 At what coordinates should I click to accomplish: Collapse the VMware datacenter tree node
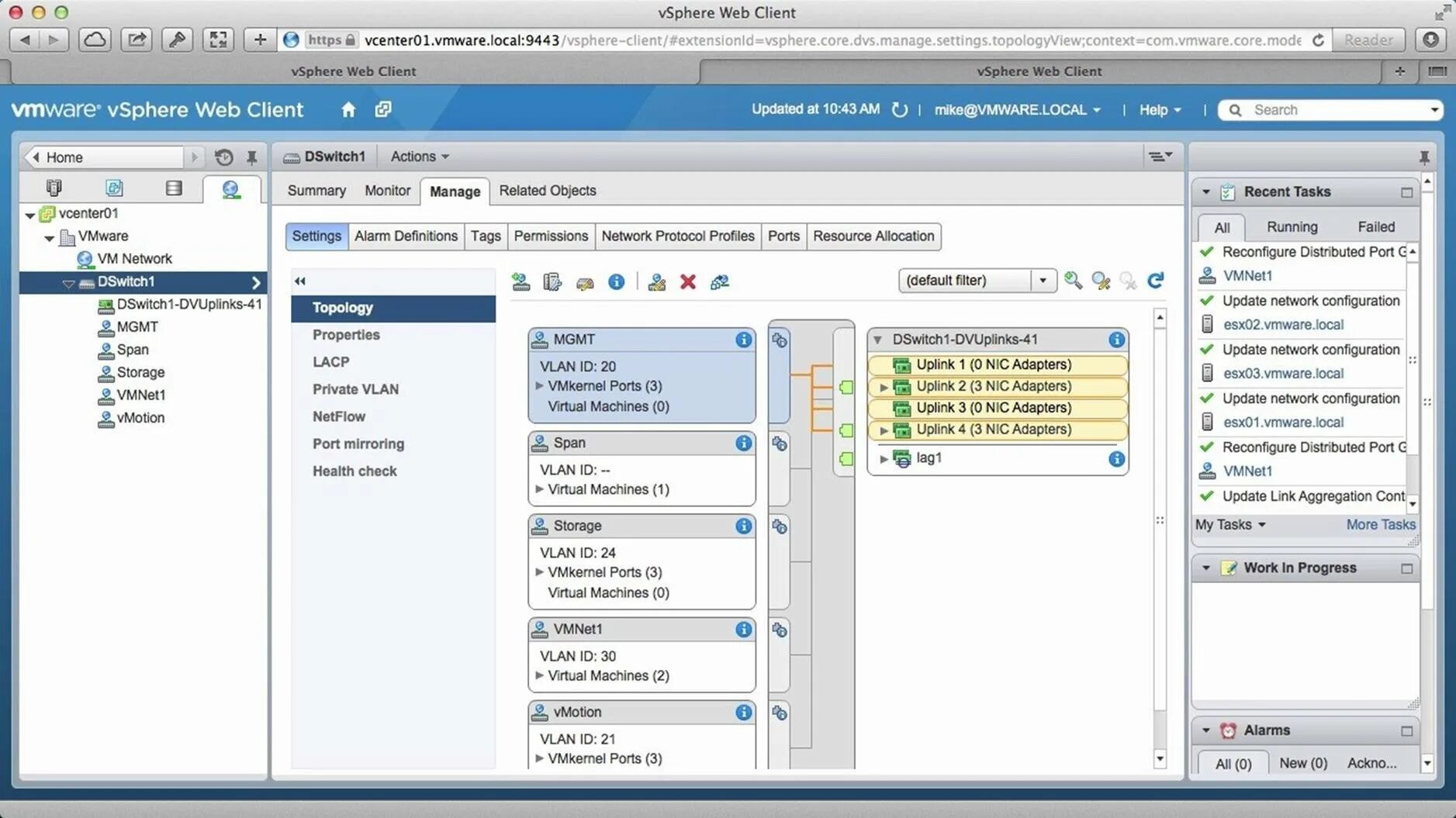(49, 237)
